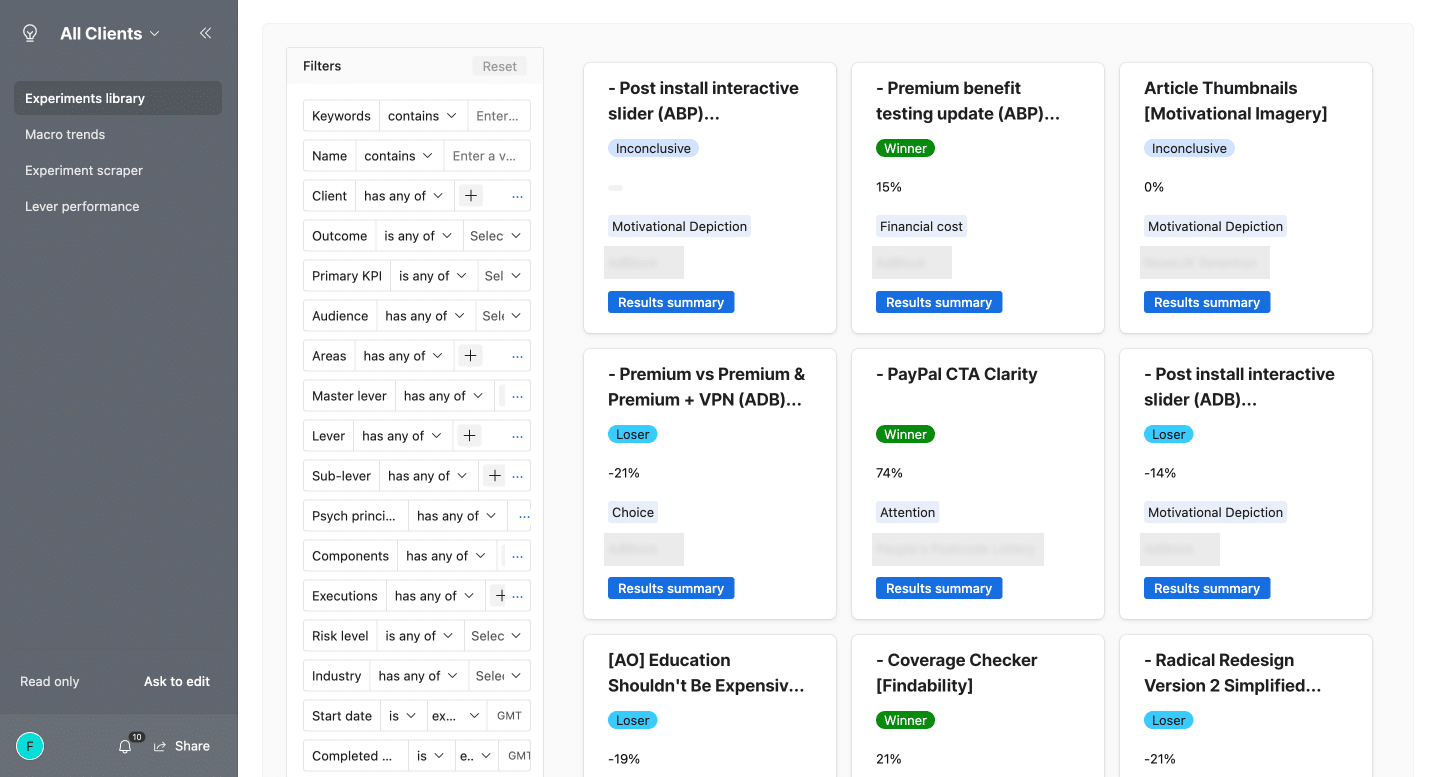The image size is (1435, 777).
Task: Add a Client filter value with plus
Action: pyautogui.click(x=471, y=196)
